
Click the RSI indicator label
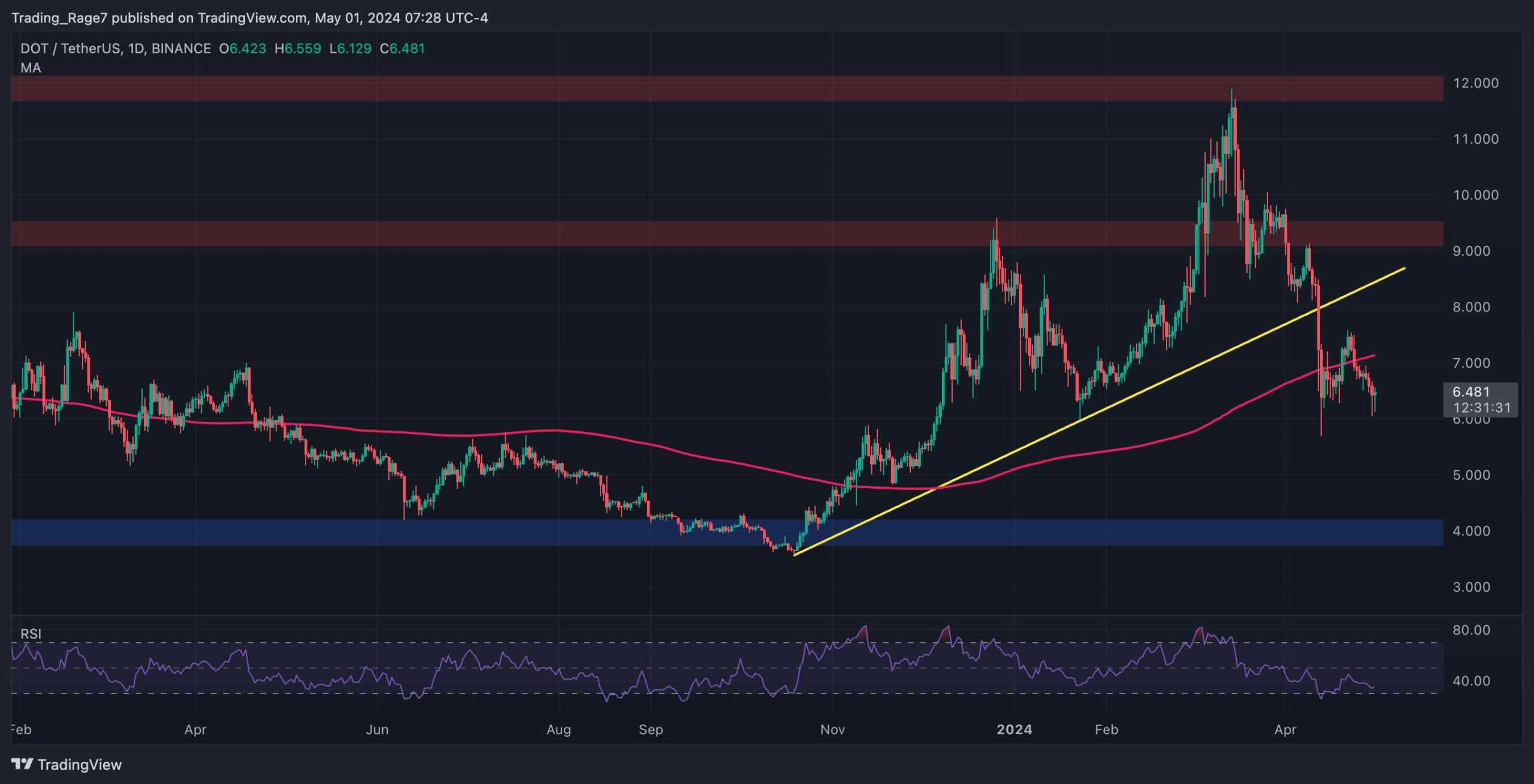click(x=31, y=634)
